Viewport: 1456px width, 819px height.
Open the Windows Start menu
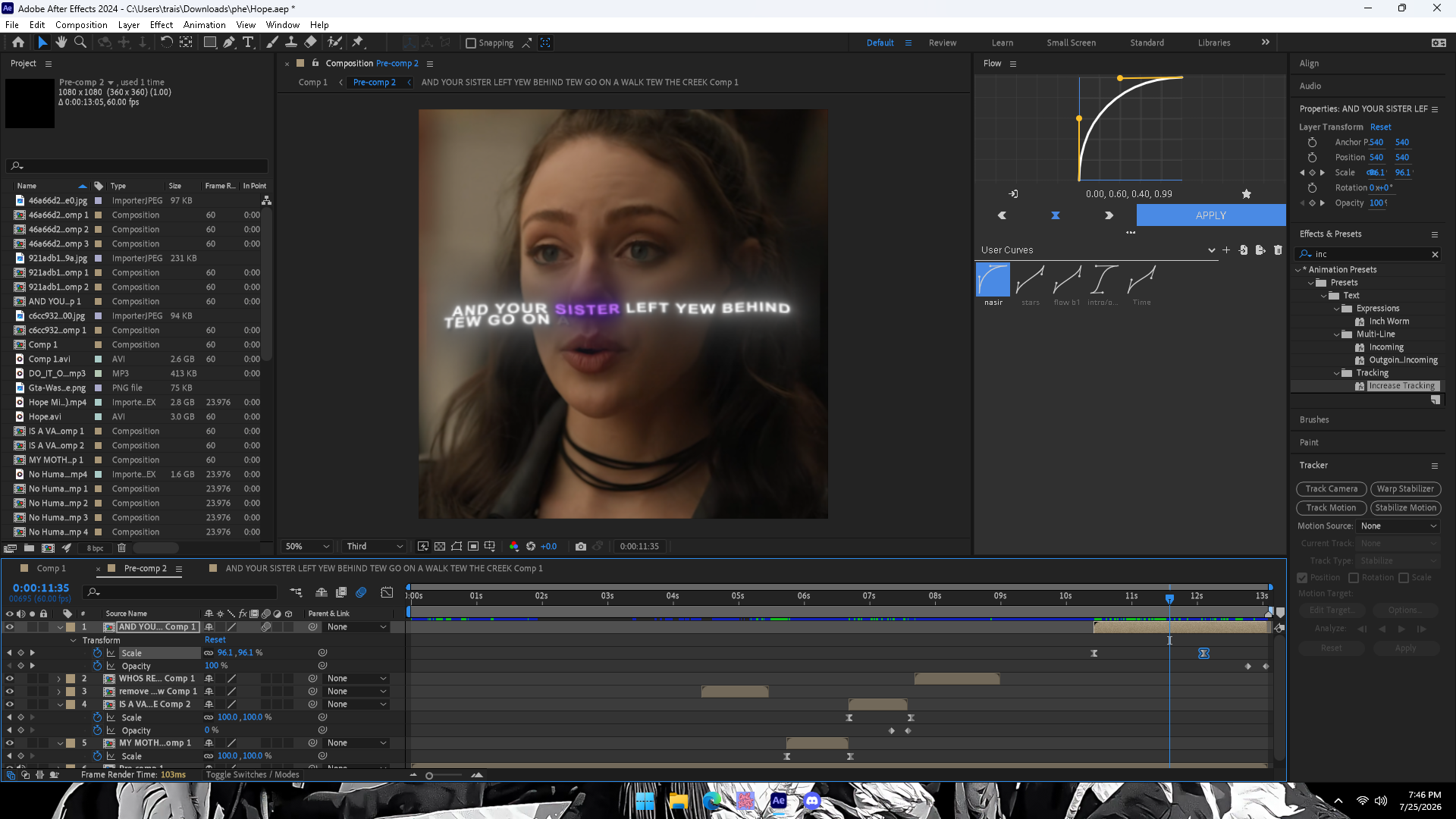point(645,801)
